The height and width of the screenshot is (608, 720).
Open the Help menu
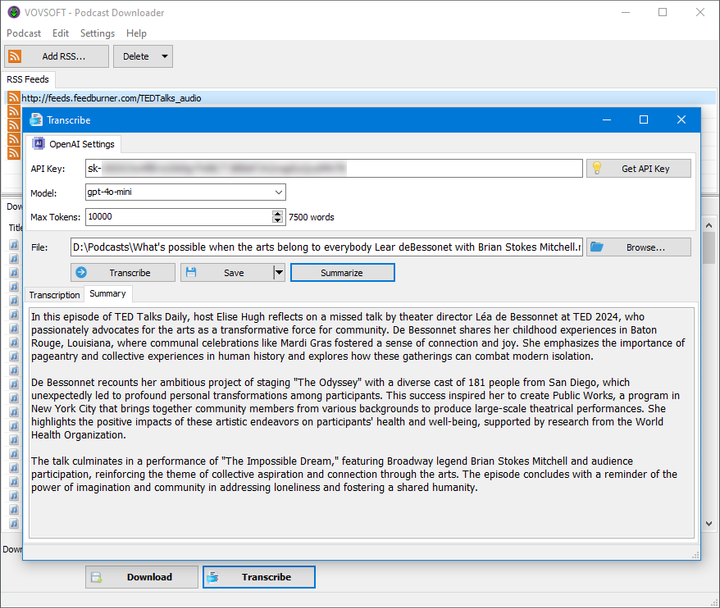point(136,33)
